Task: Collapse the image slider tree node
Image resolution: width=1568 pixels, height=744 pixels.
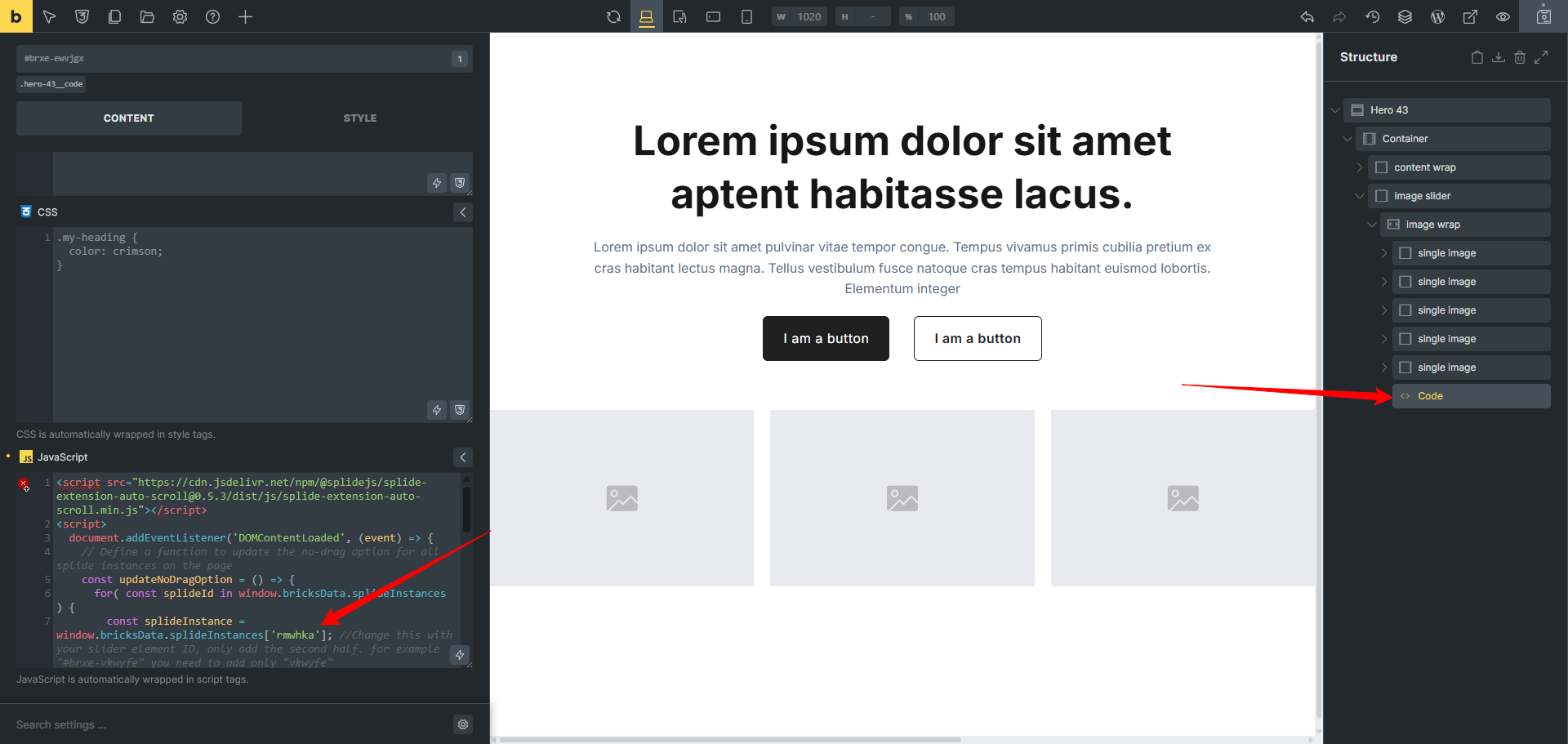Action: [1359, 196]
